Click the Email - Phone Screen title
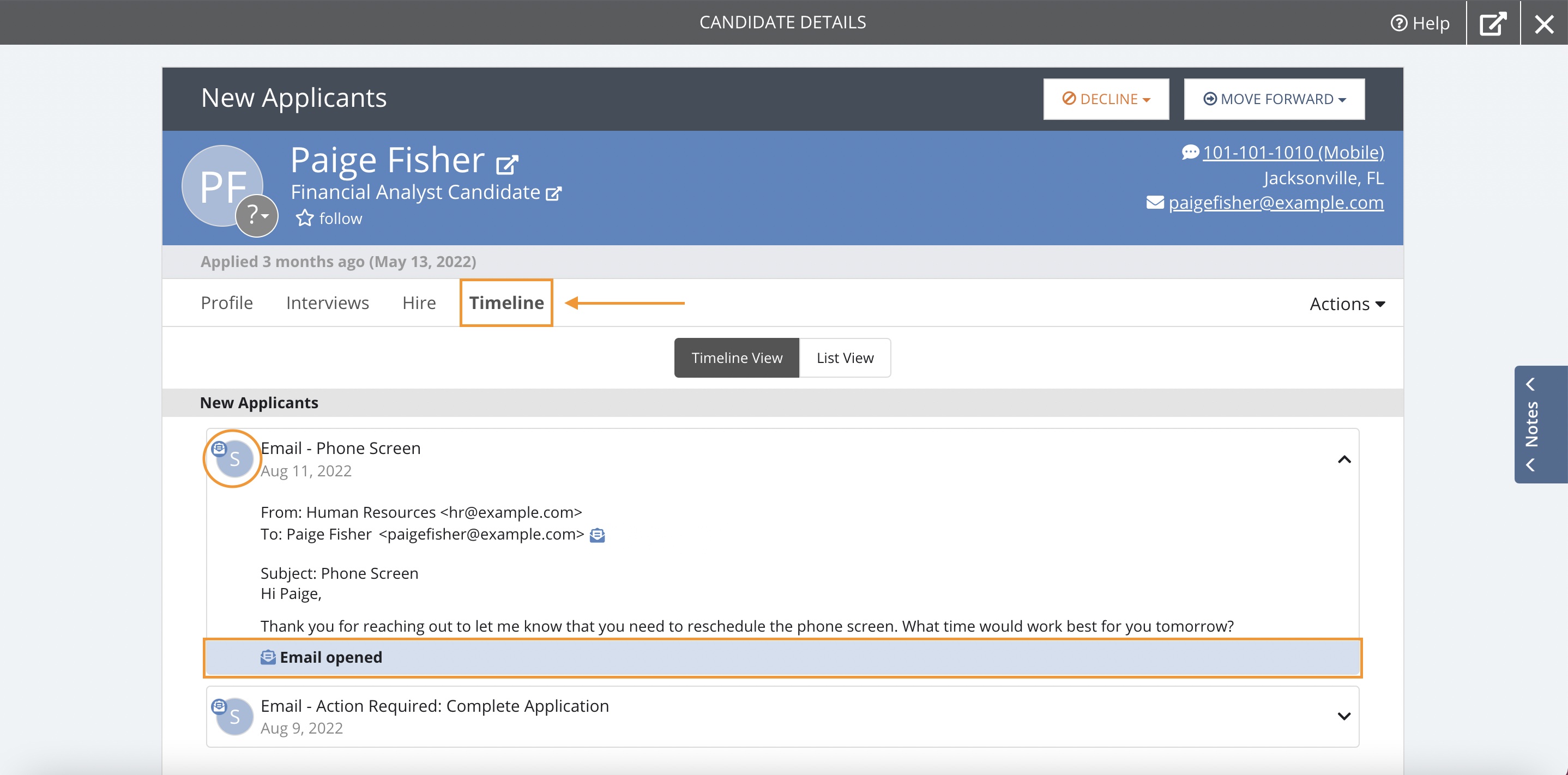 click(341, 449)
